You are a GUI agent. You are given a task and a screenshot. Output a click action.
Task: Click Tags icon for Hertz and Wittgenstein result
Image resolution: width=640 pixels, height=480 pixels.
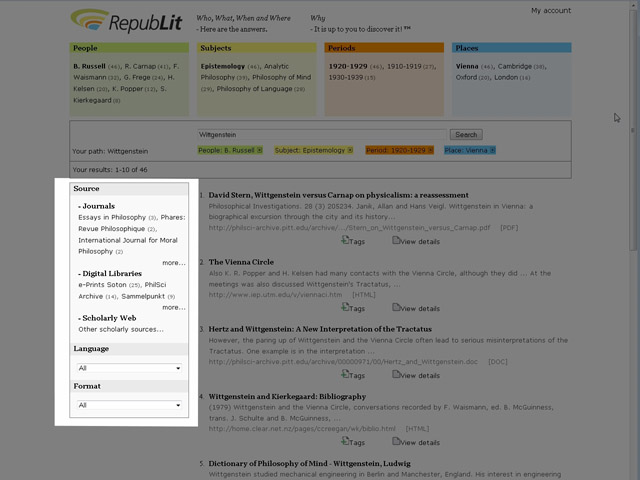pyautogui.click(x=345, y=375)
